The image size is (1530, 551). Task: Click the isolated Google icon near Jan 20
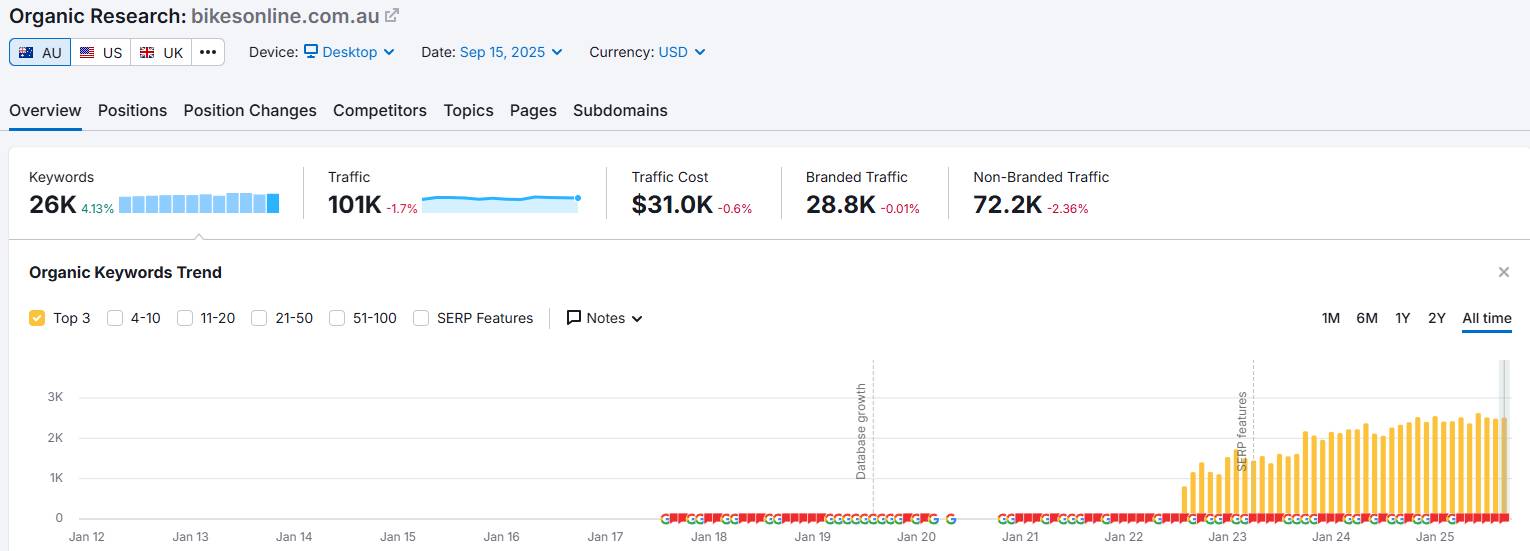pyautogui.click(x=950, y=518)
